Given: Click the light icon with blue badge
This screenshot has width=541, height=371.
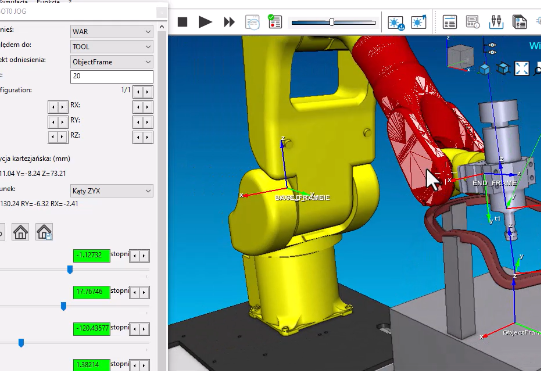Looking at the screenshot, I should (x=395, y=23).
